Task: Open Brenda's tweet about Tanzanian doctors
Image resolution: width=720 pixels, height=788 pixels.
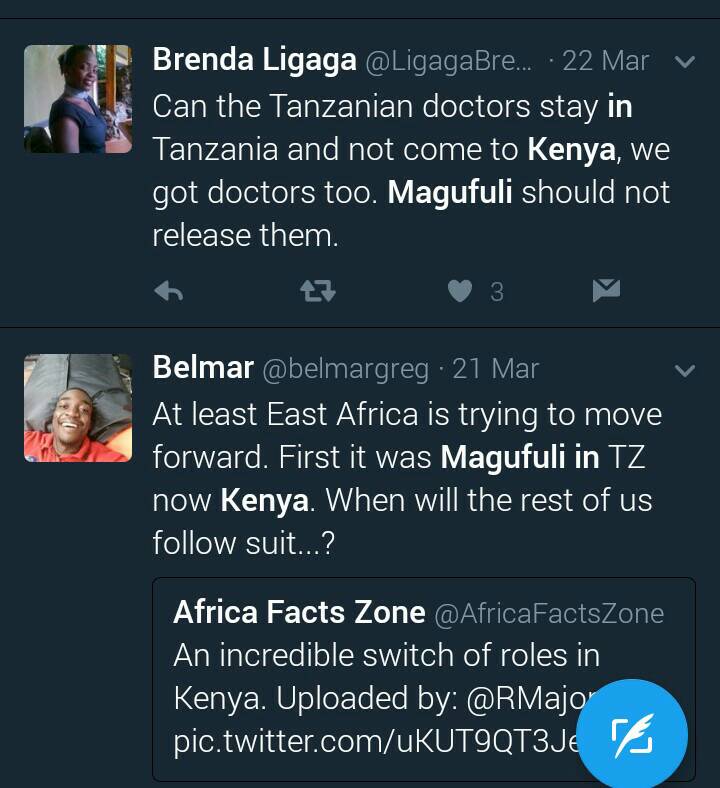Action: click(x=410, y=170)
